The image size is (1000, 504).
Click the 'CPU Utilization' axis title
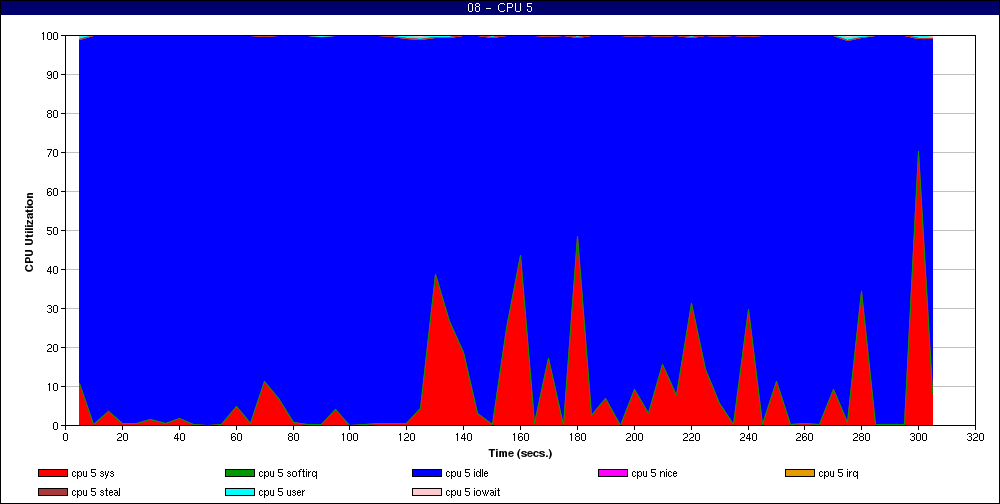29,232
